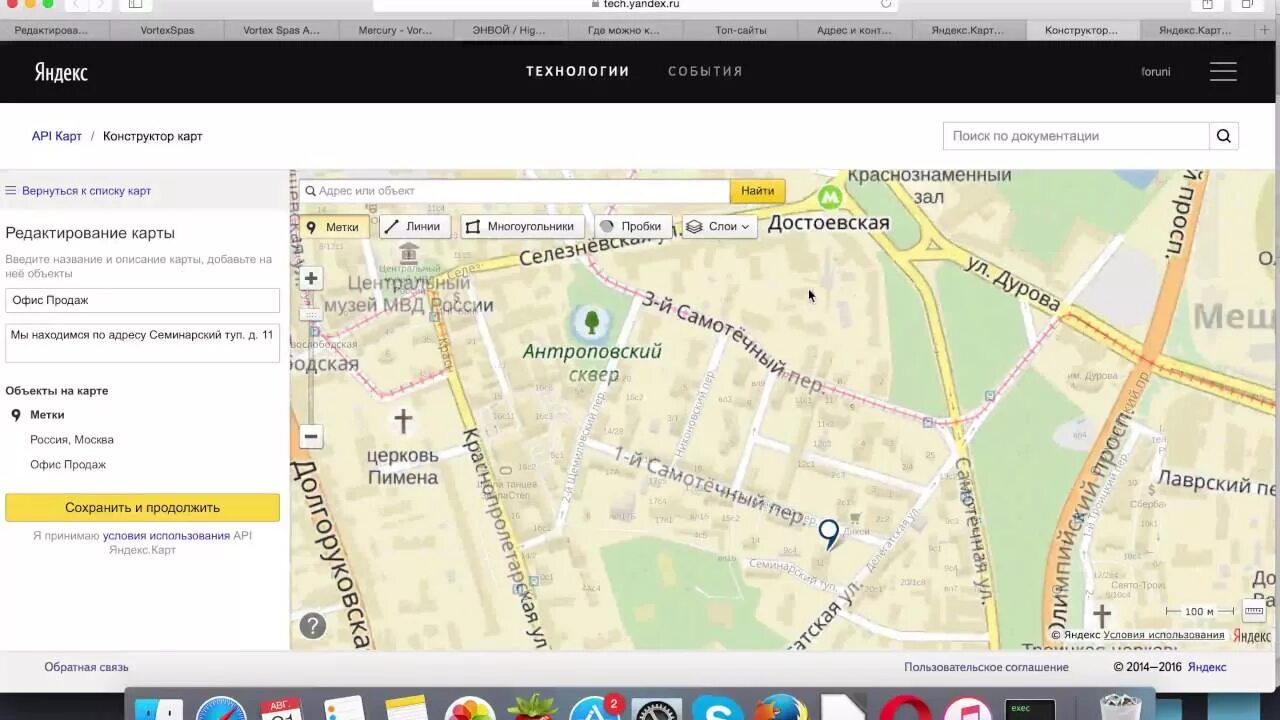Click the map zoom slider handle

click(x=311, y=314)
